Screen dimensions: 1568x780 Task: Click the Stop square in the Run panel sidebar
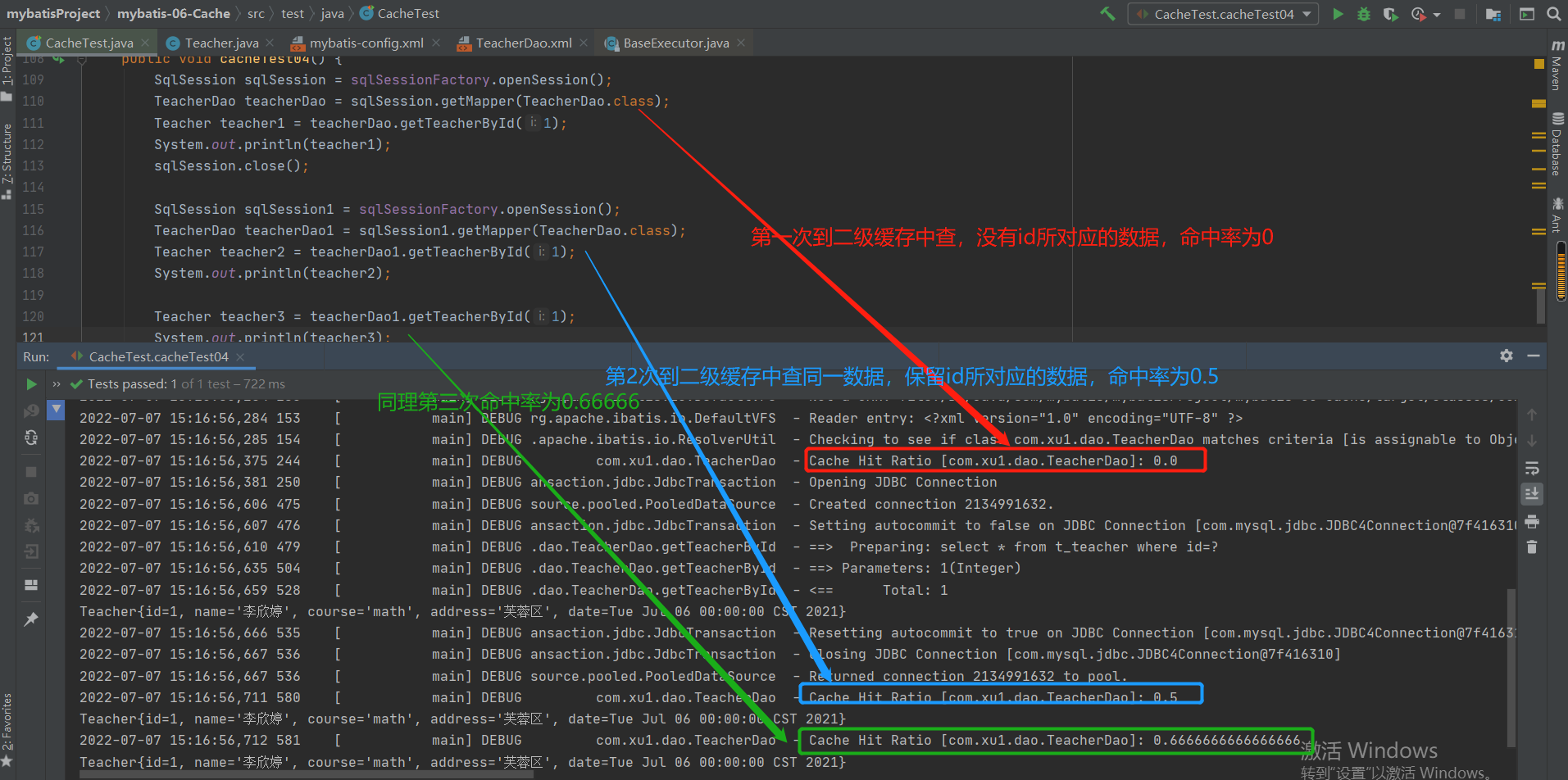tap(31, 472)
